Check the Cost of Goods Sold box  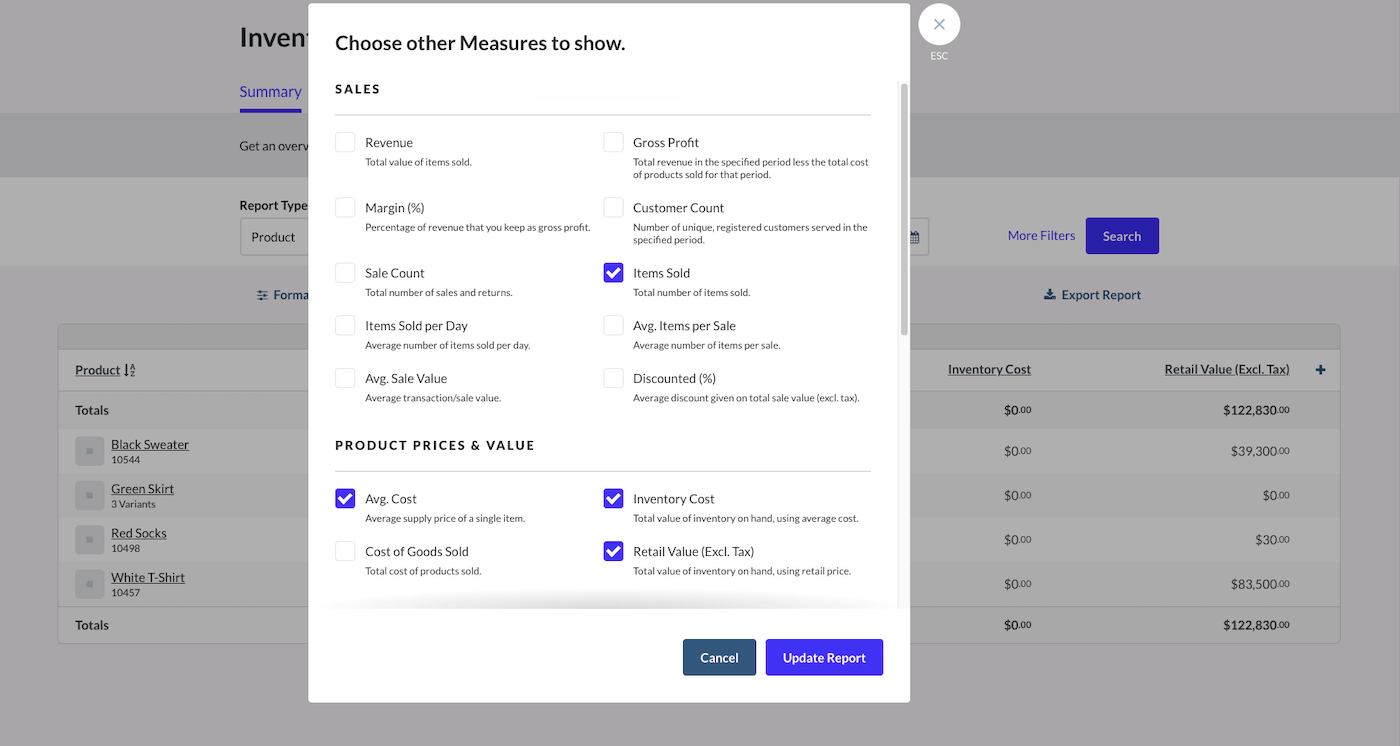tap(345, 551)
